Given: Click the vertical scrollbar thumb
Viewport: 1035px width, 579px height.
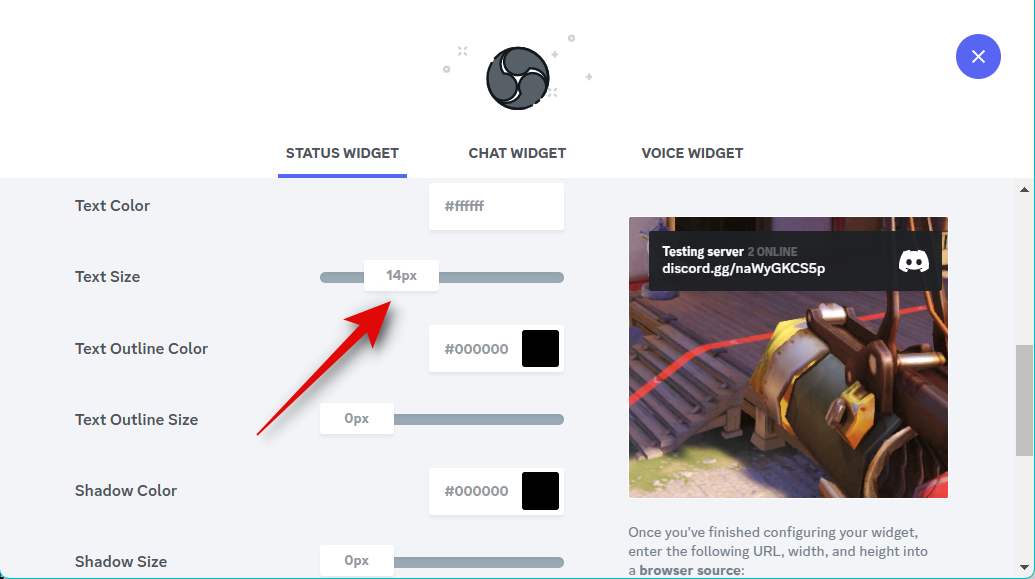Looking at the screenshot, I should coord(1024,400).
